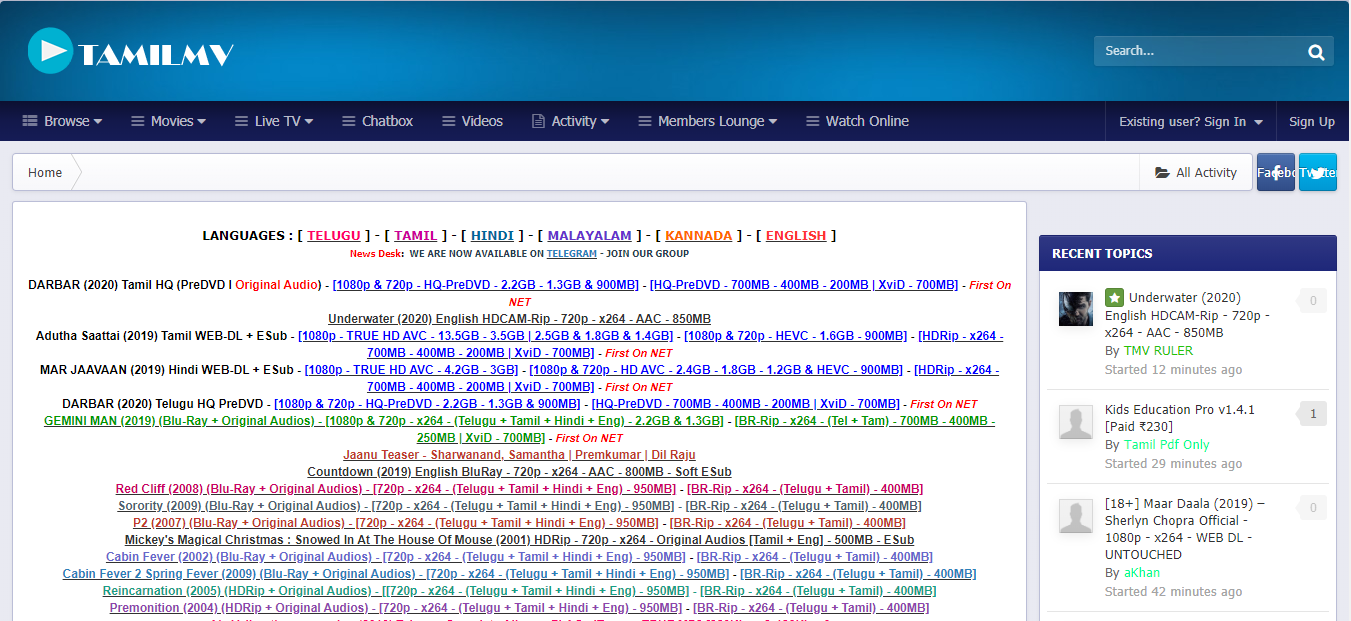
Task: Click the Members Lounge list icon
Action: (645, 121)
